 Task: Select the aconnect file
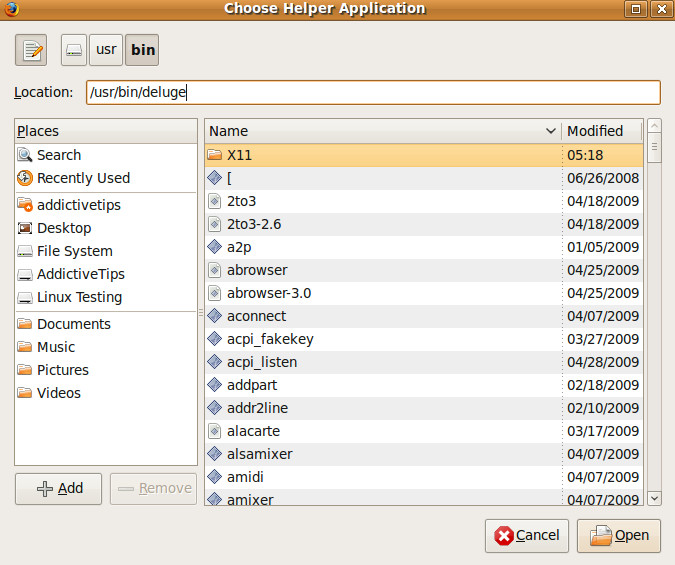(424, 316)
